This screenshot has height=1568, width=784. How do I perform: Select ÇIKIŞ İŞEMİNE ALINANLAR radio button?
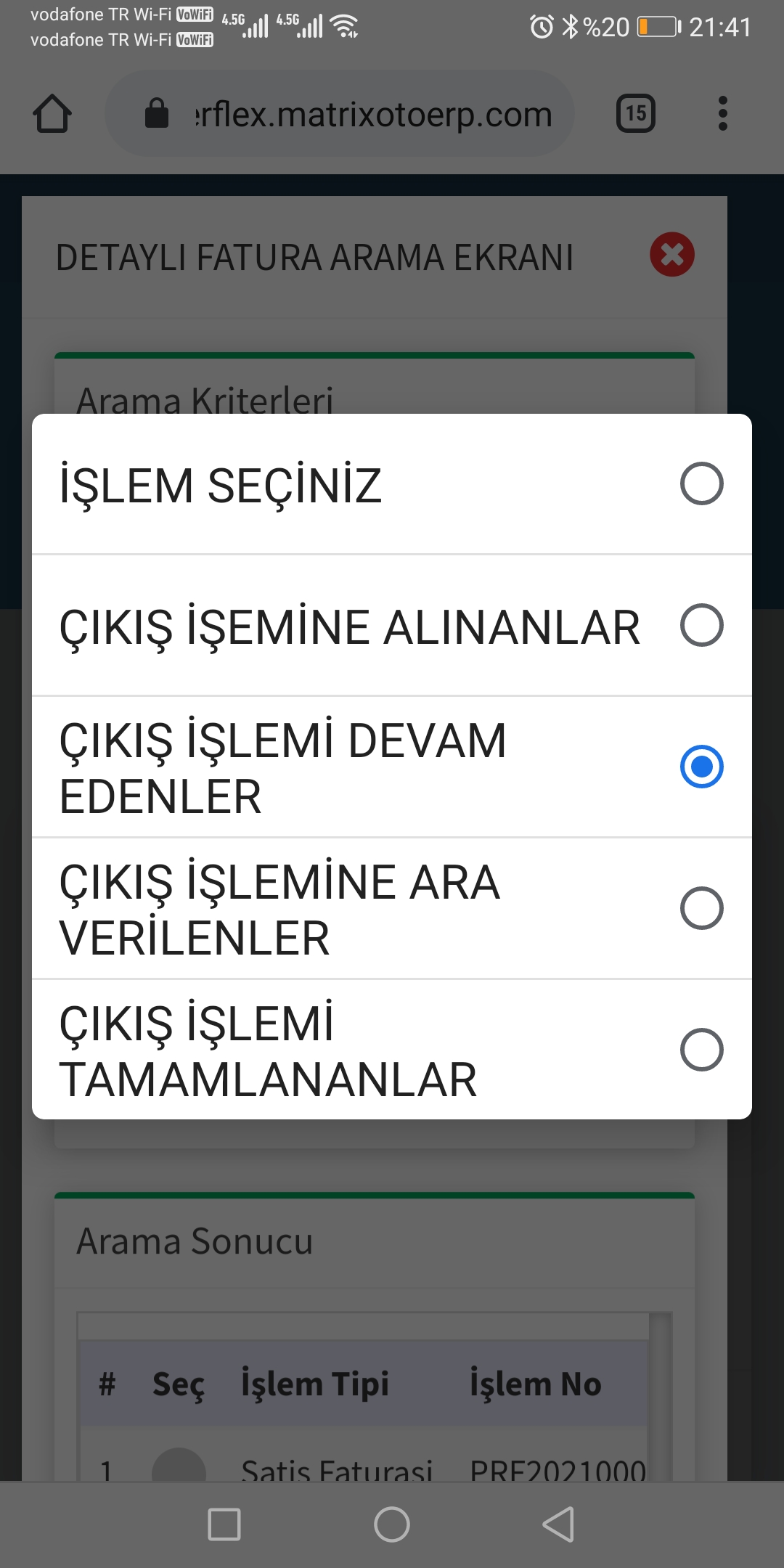point(701,625)
